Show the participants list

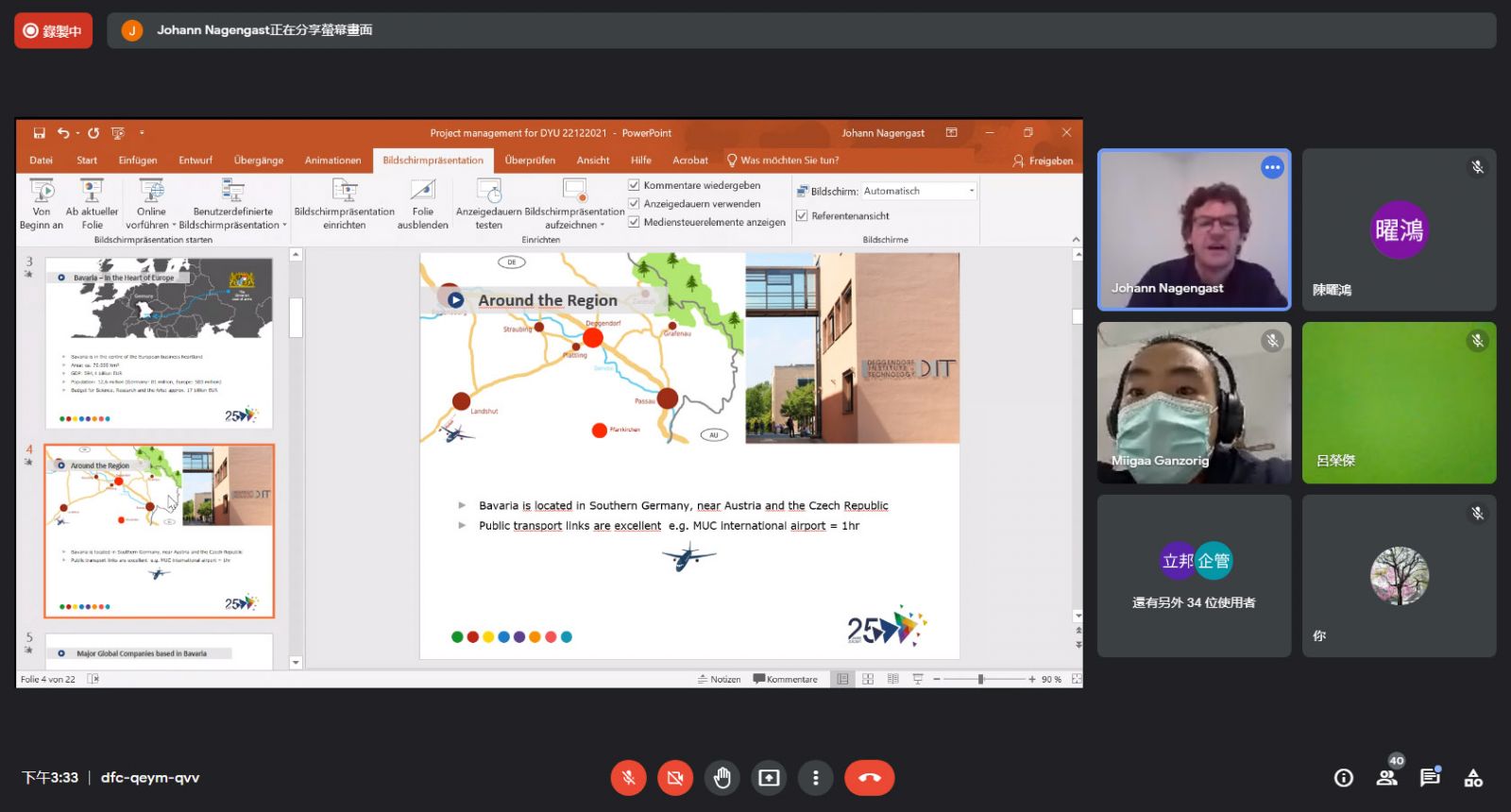click(1386, 778)
